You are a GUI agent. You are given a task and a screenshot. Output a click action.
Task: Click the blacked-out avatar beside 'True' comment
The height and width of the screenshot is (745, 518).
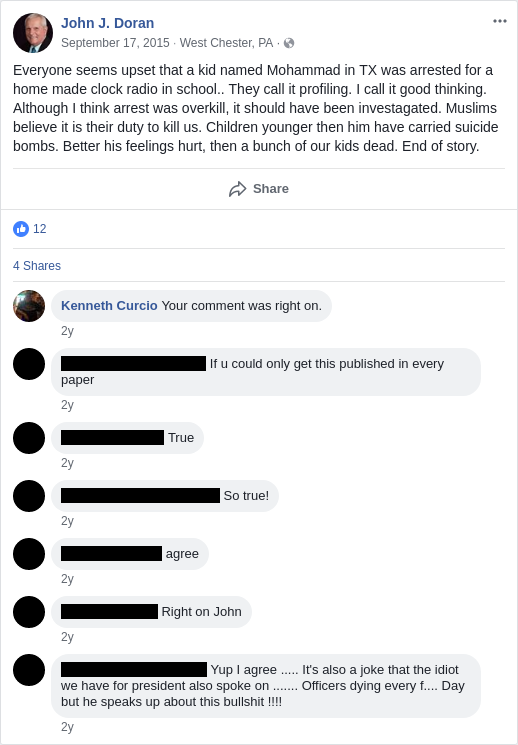(x=29, y=438)
